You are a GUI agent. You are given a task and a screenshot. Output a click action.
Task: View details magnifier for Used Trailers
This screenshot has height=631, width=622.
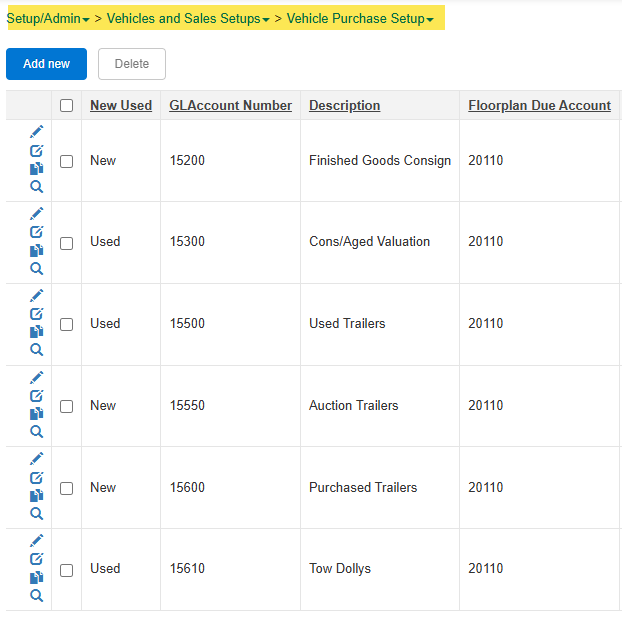[37, 350]
